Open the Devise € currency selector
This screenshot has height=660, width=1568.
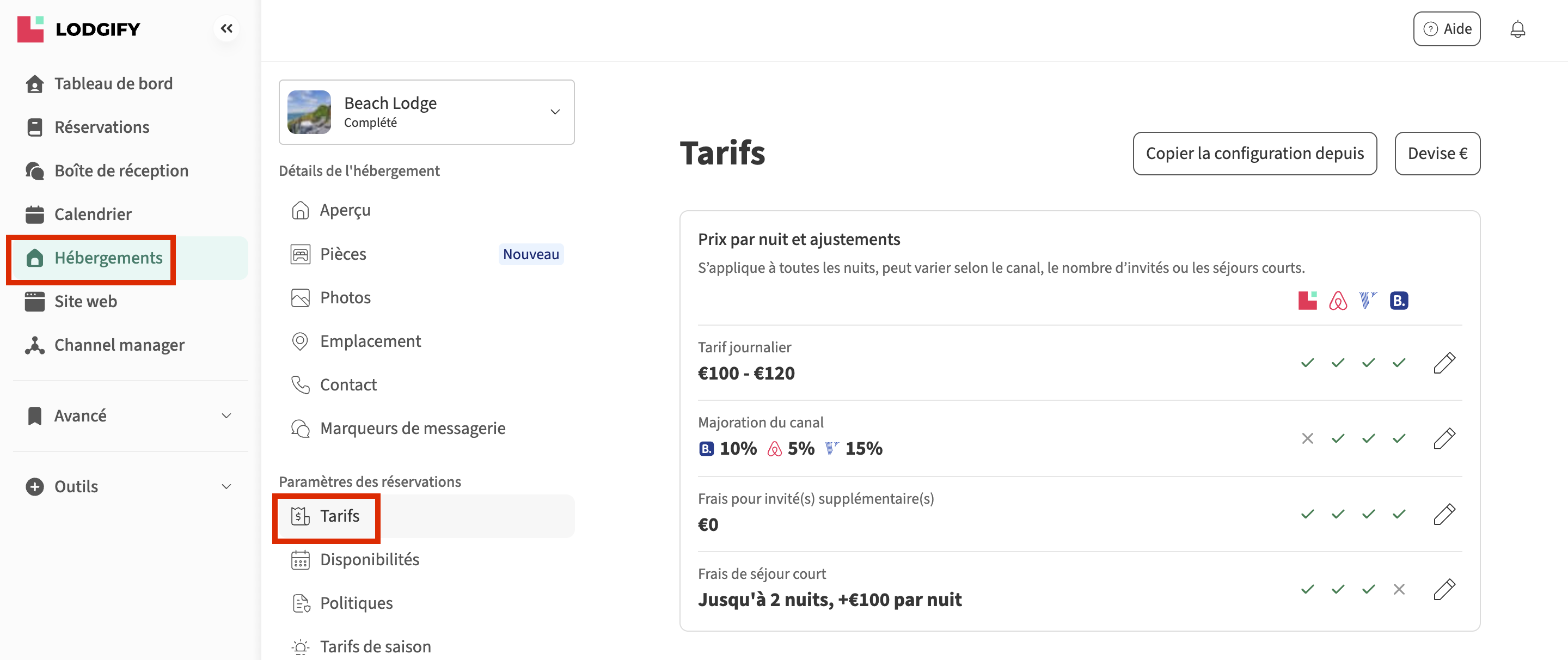click(1437, 154)
